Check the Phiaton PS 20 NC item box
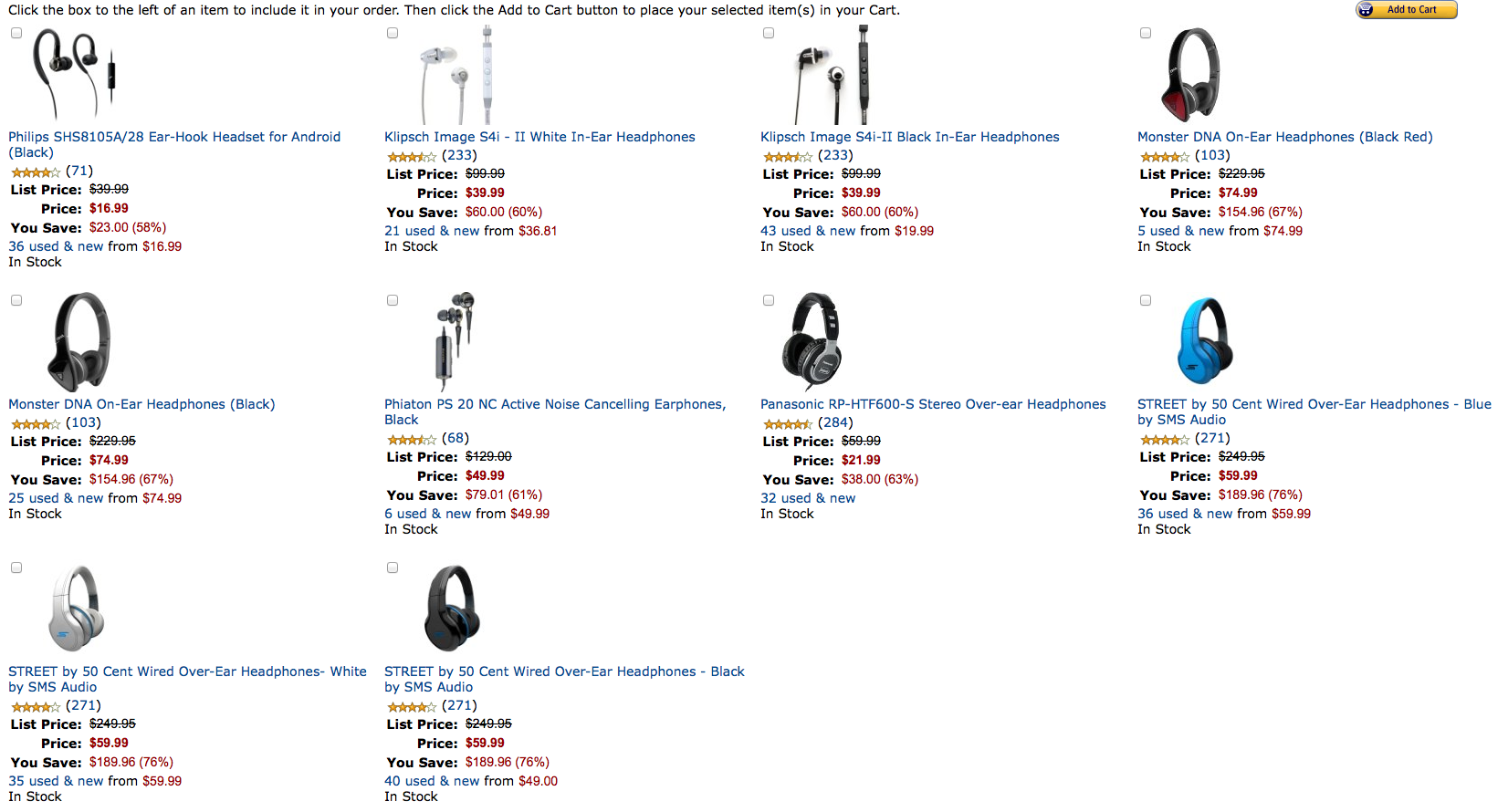The width and height of the screenshot is (1508, 812). [x=393, y=299]
